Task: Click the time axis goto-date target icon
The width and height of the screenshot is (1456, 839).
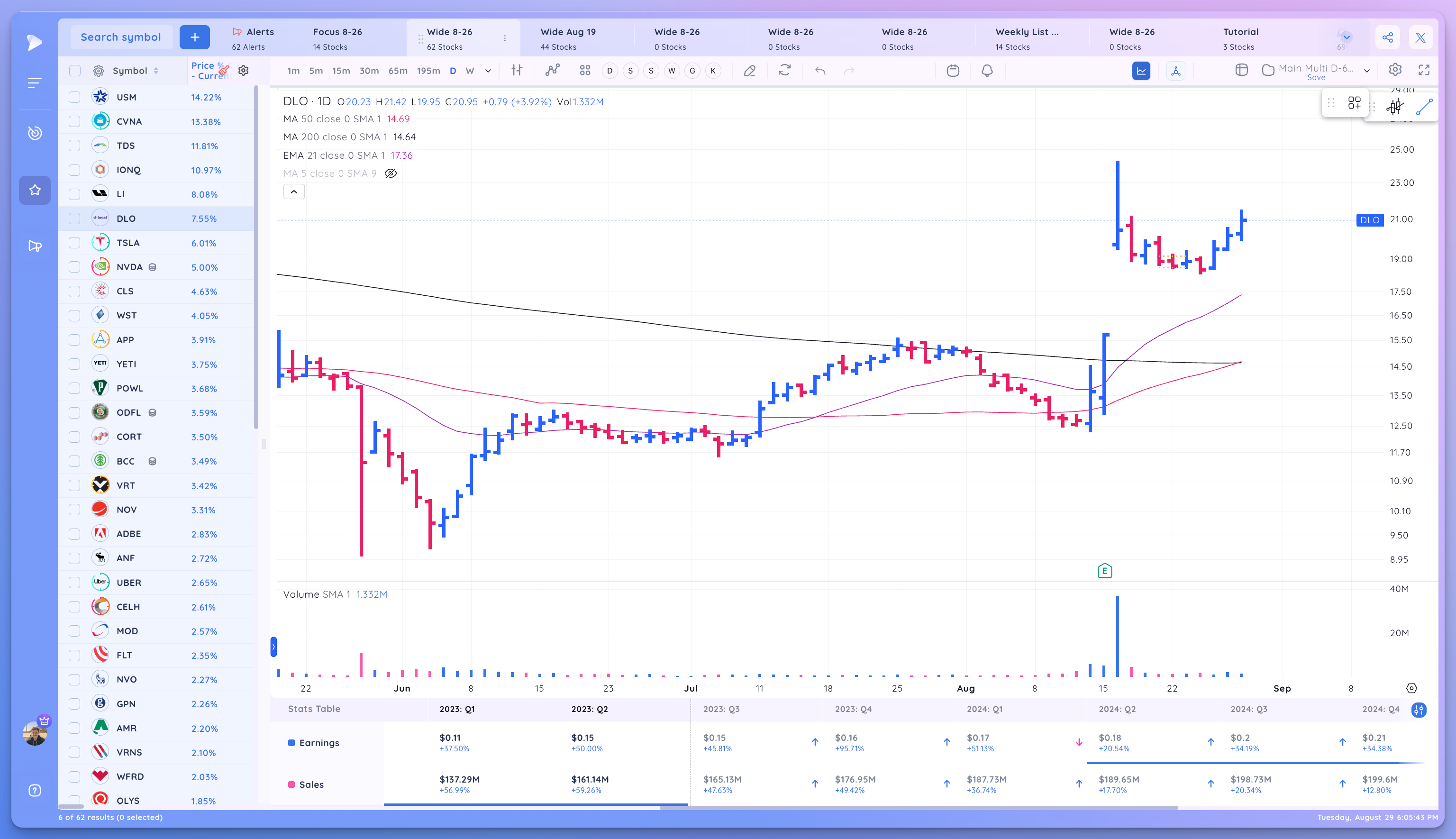Action: 1411,688
